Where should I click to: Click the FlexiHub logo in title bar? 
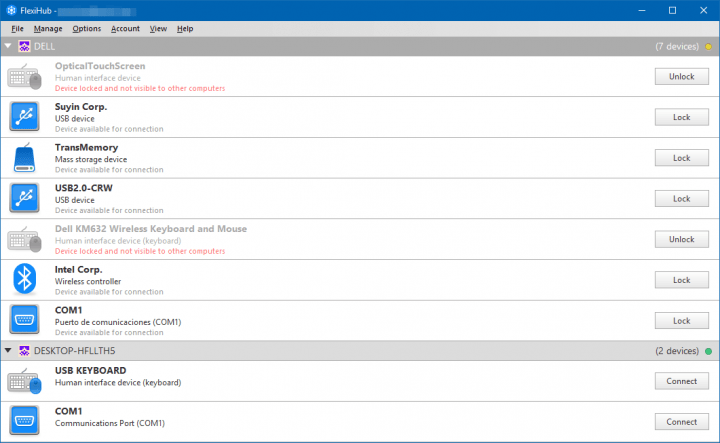click(11, 10)
